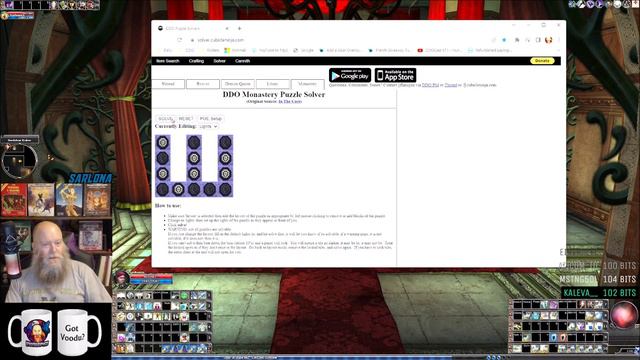The height and width of the screenshot is (360, 640).
Task: Open the Cannith menu
Action: (242, 61)
